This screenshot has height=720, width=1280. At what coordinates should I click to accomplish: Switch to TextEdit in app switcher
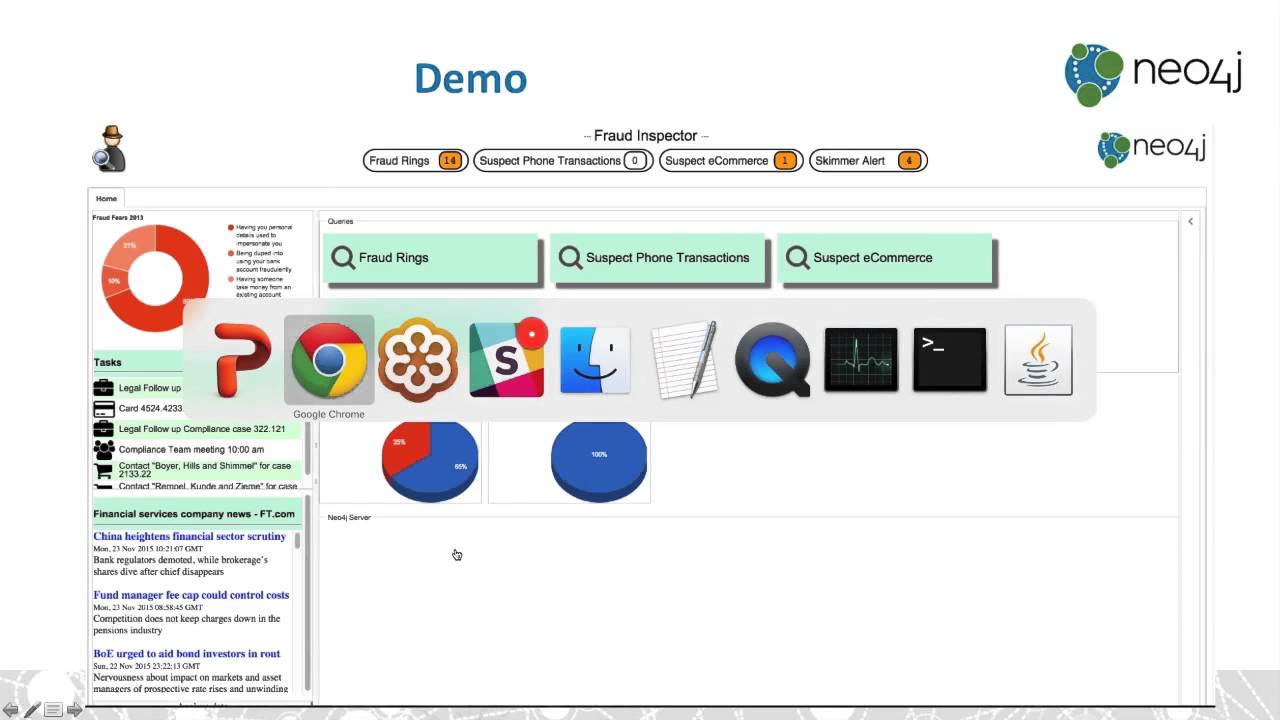pos(685,359)
